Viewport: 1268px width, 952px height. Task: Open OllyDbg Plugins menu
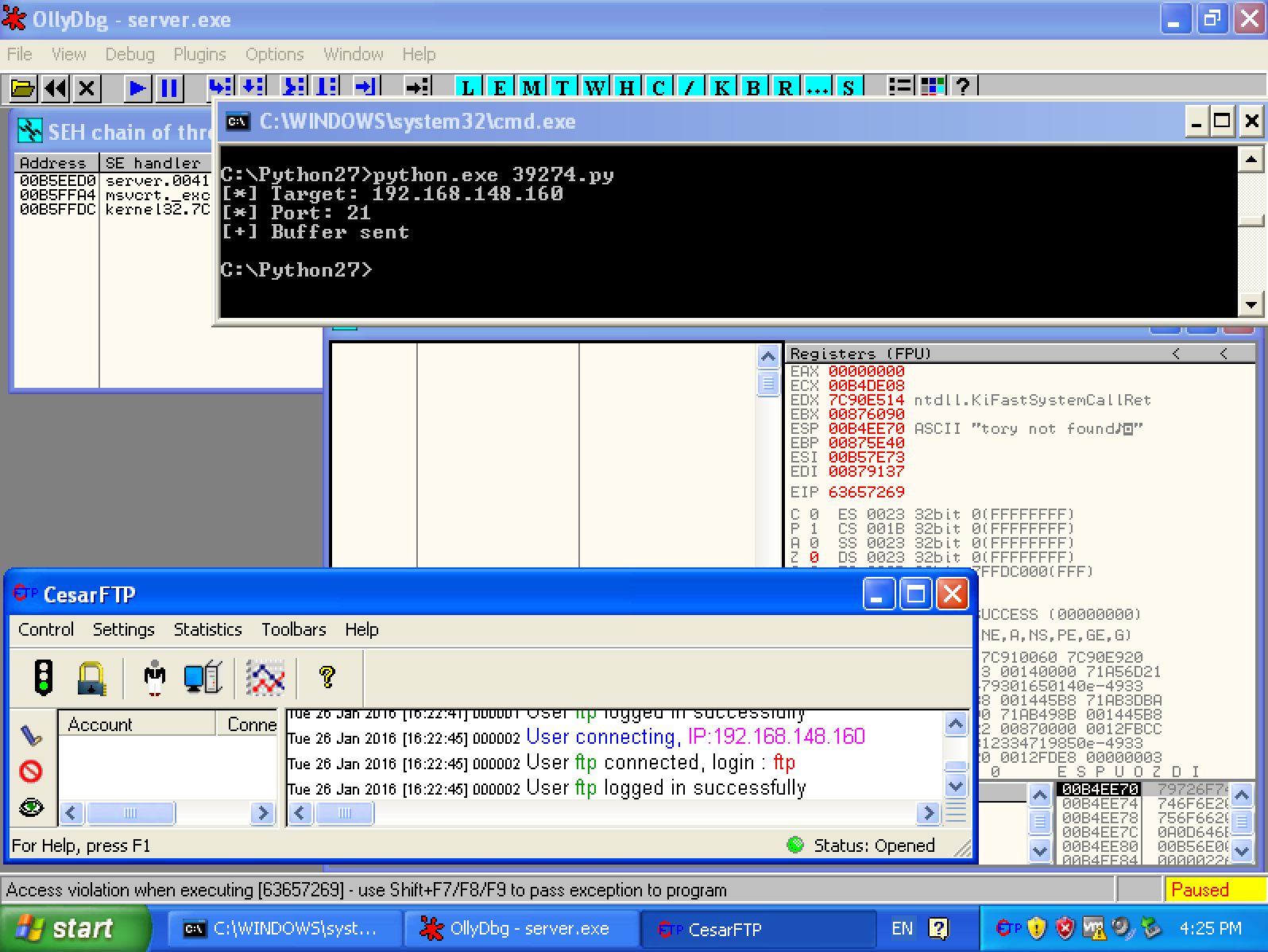point(200,54)
